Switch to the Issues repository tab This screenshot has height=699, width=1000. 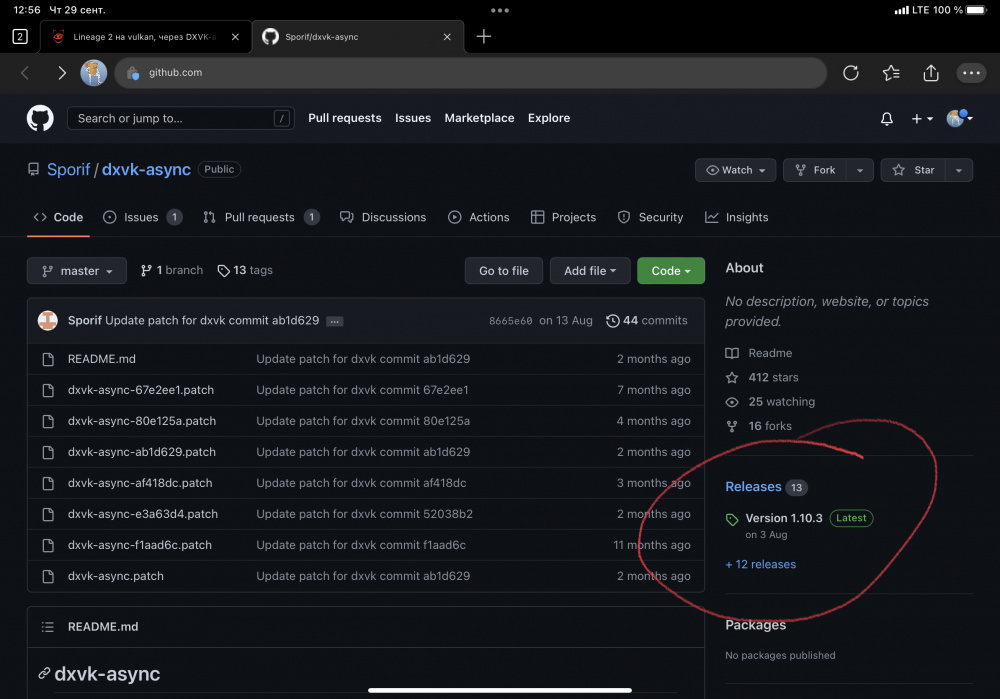click(141, 217)
